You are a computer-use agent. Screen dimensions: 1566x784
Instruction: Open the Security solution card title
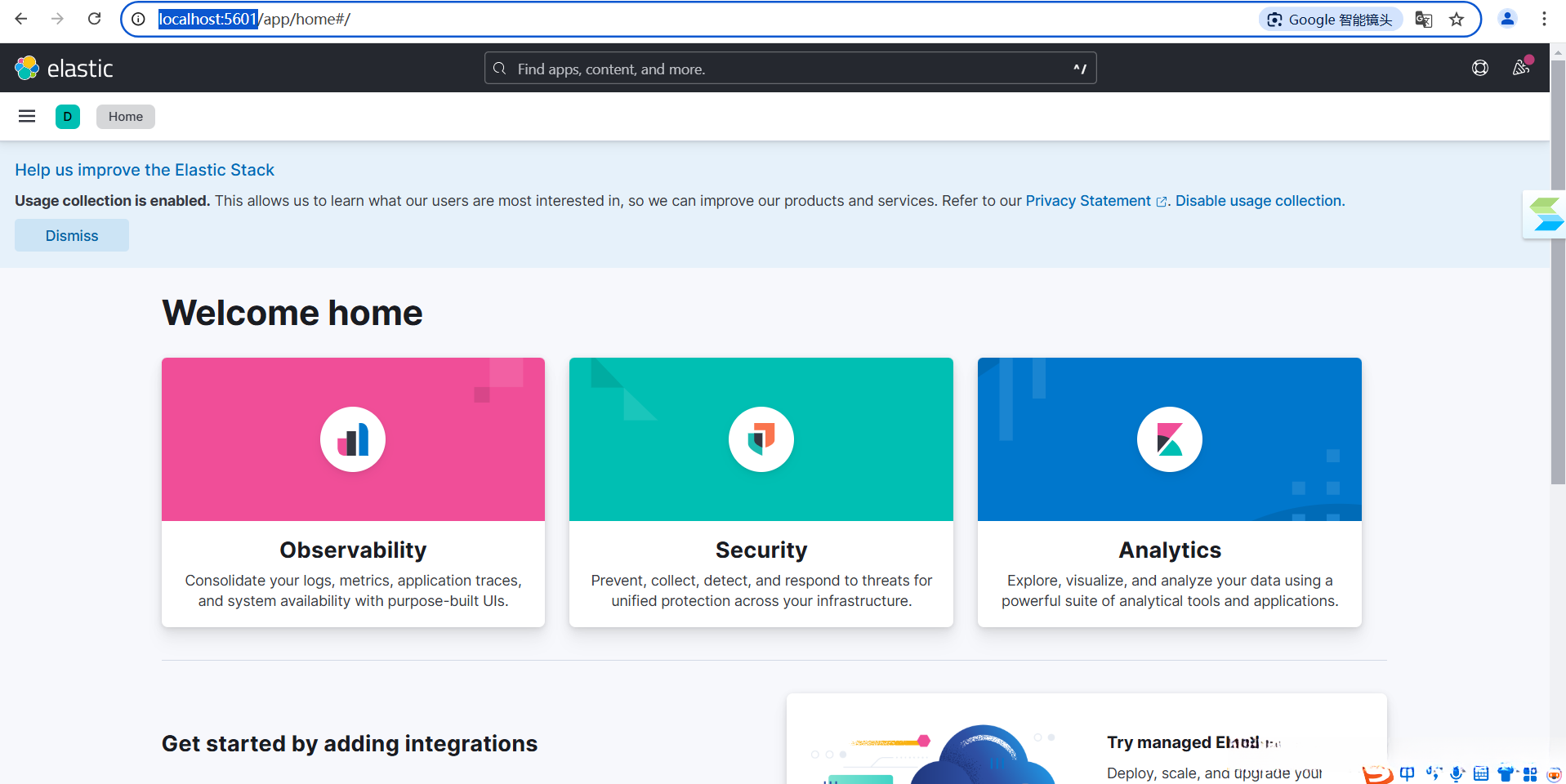click(761, 550)
